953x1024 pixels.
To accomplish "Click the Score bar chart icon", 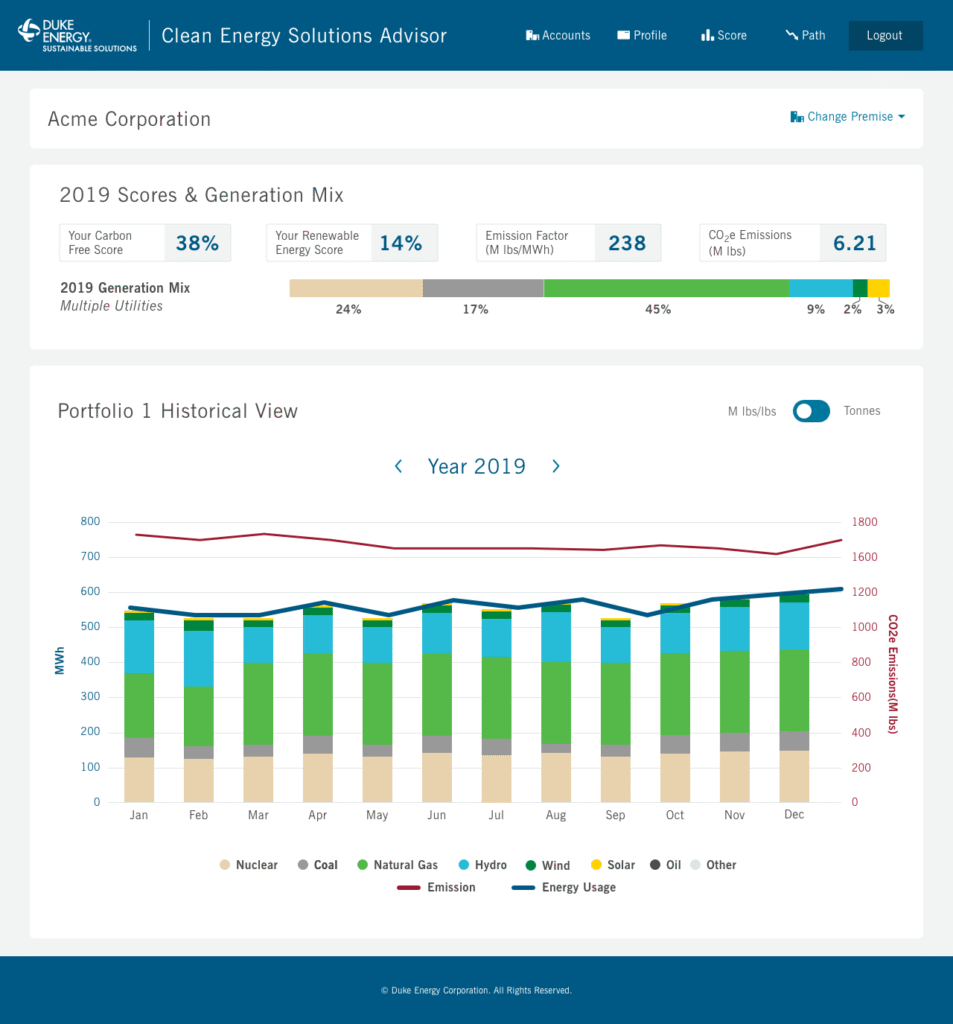I will pyautogui.click(x=707, y=35).
